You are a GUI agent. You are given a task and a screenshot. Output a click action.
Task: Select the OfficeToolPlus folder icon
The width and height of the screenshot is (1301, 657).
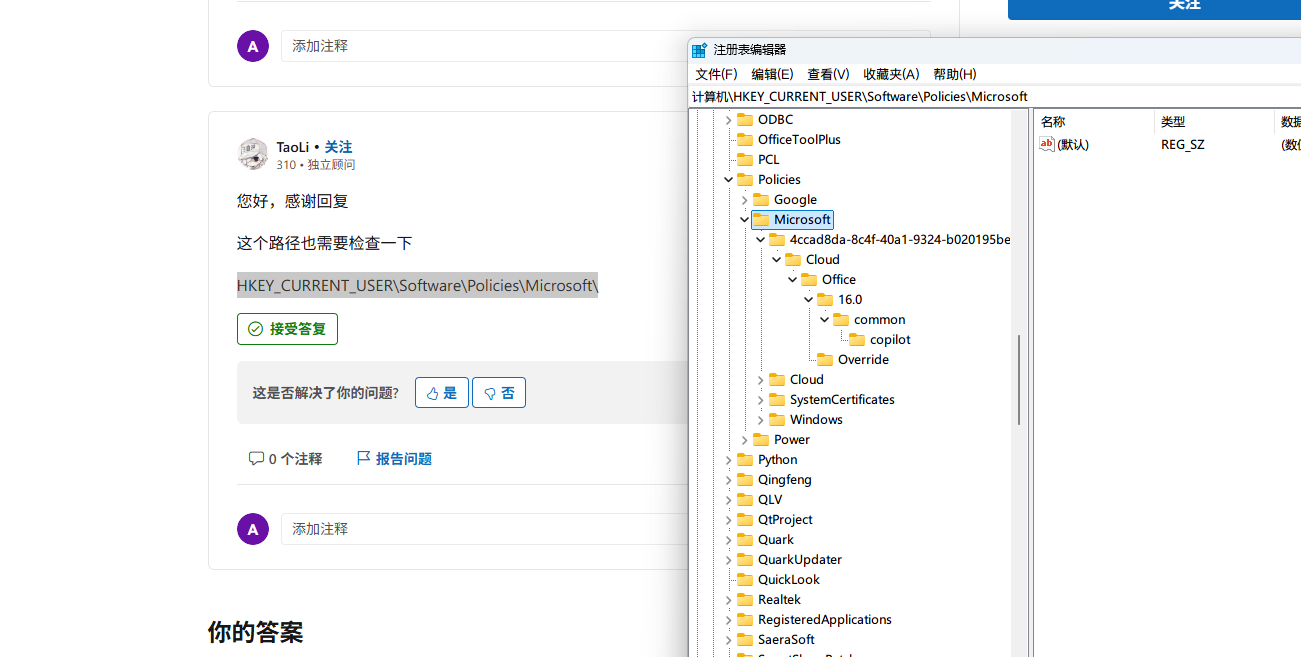tap(745, 140)
